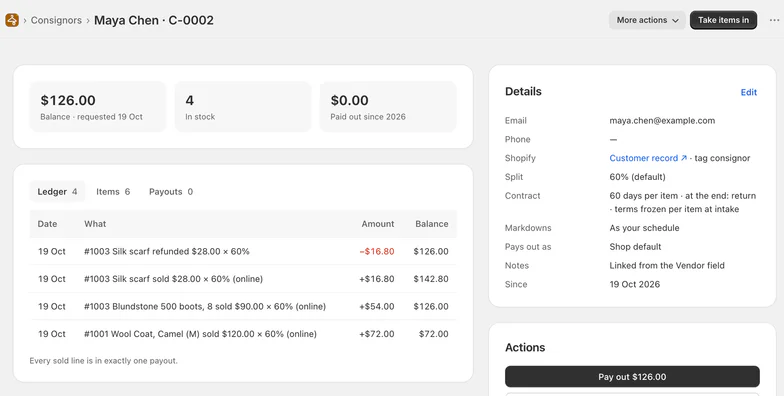This screenshot has width=784, height=396.
Task: Open the Shopify Customer record link
Action: 644,158
